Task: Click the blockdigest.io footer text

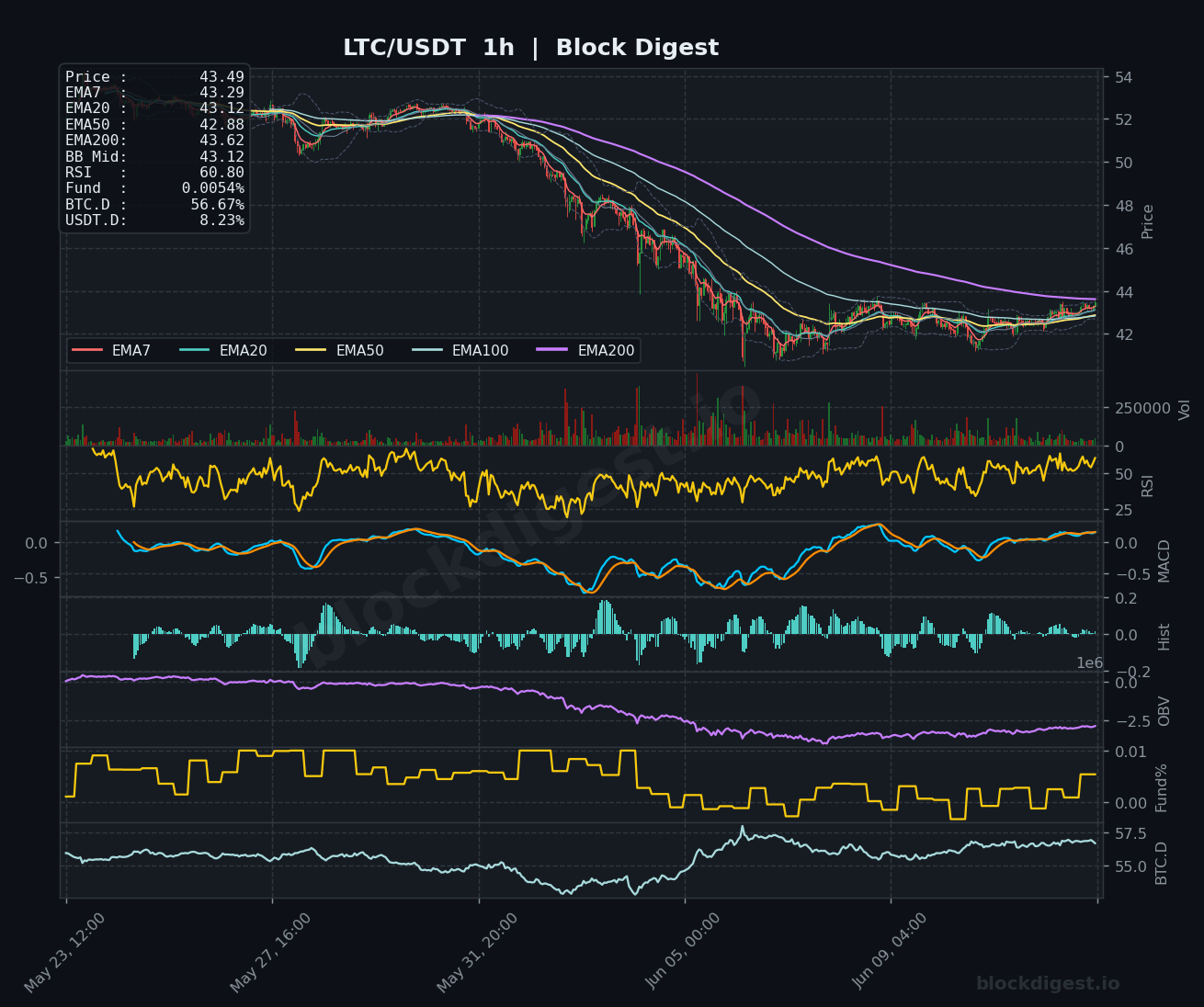Action: pyautogui.click(x=1048, y=984)
